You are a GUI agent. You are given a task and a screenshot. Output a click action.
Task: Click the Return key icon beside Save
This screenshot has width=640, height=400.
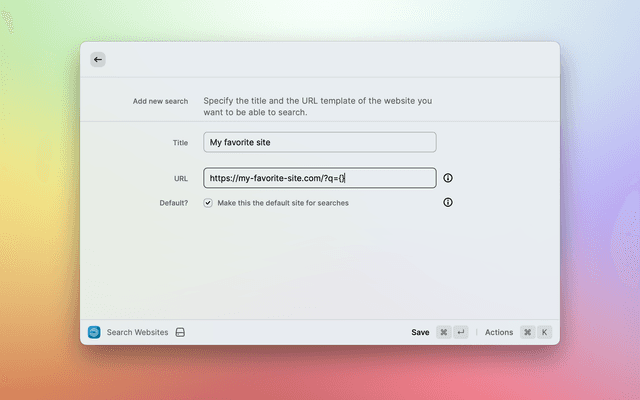point(461,332)
